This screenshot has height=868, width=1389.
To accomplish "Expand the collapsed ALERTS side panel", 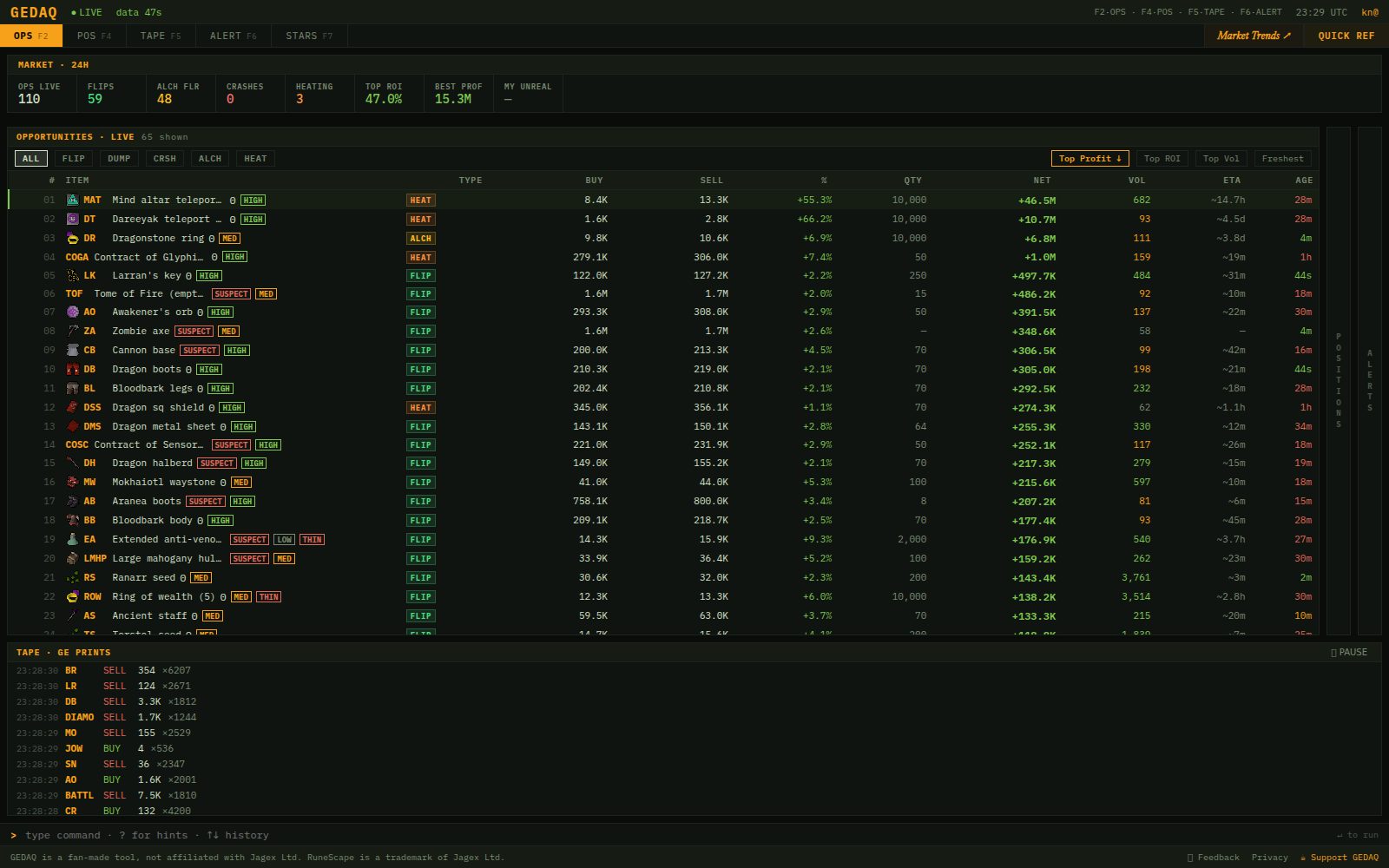I will pos(1370,381).
